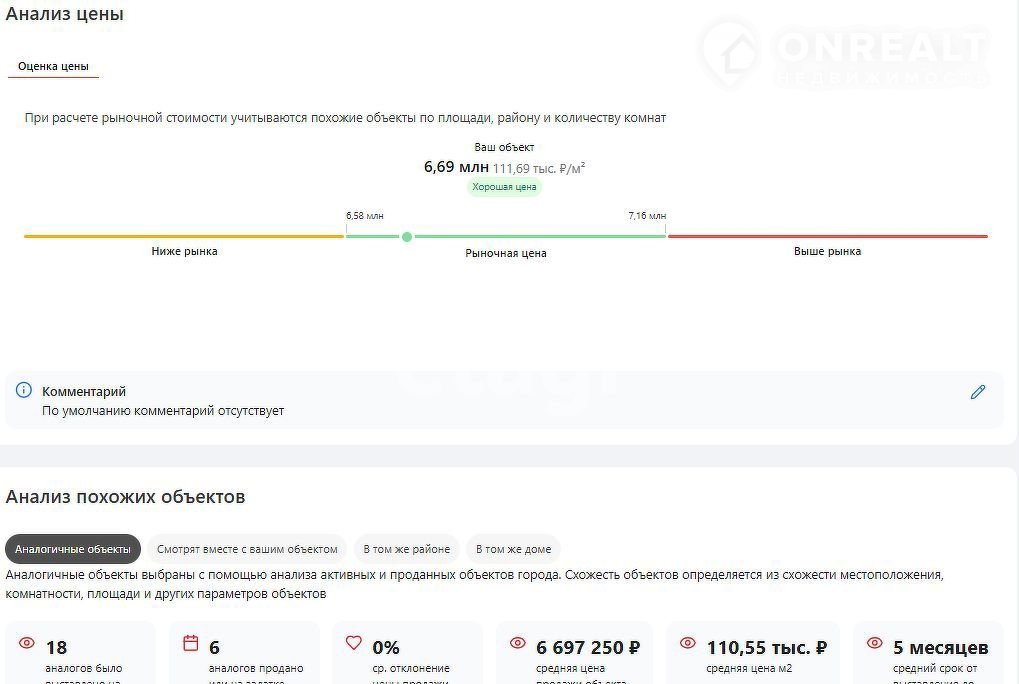
Task: Click the red Выше рынка scale segment
Action: tap(827, 236)
